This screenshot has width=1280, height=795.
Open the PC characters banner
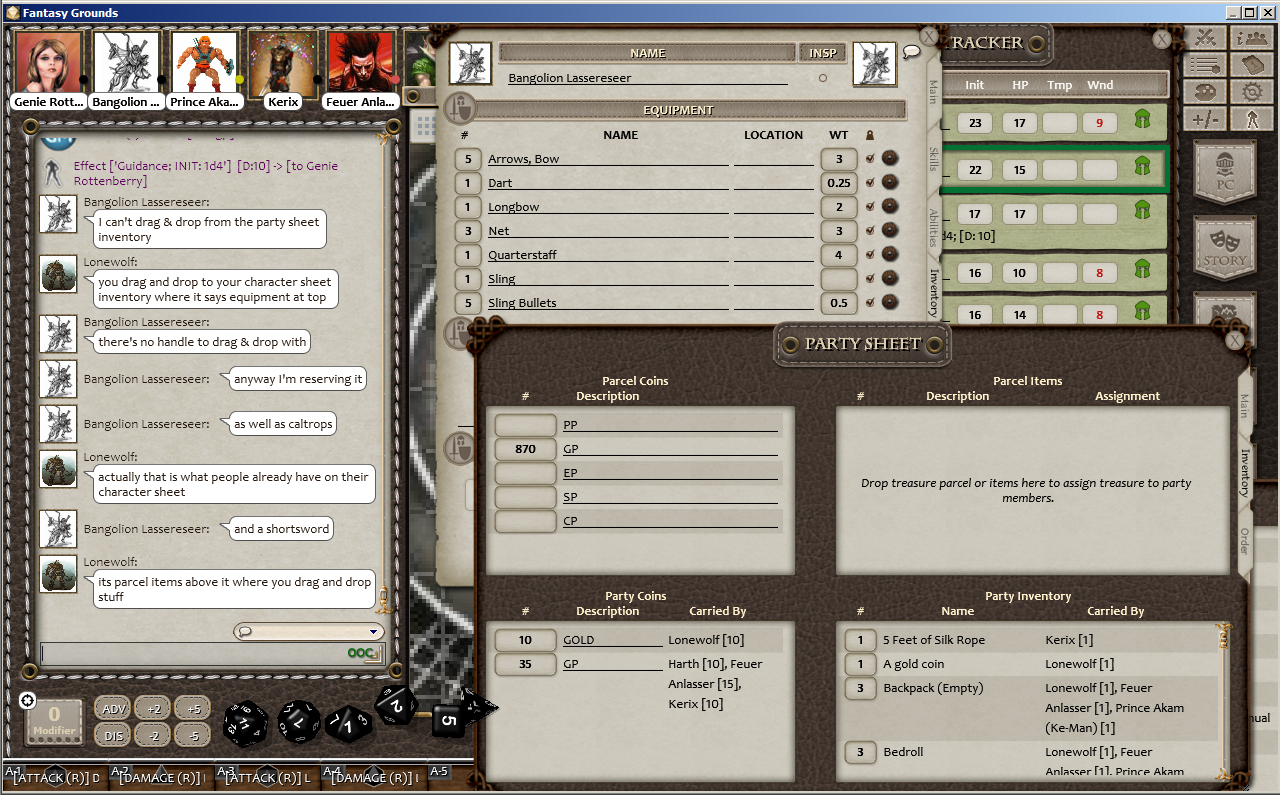point(1225,173)
